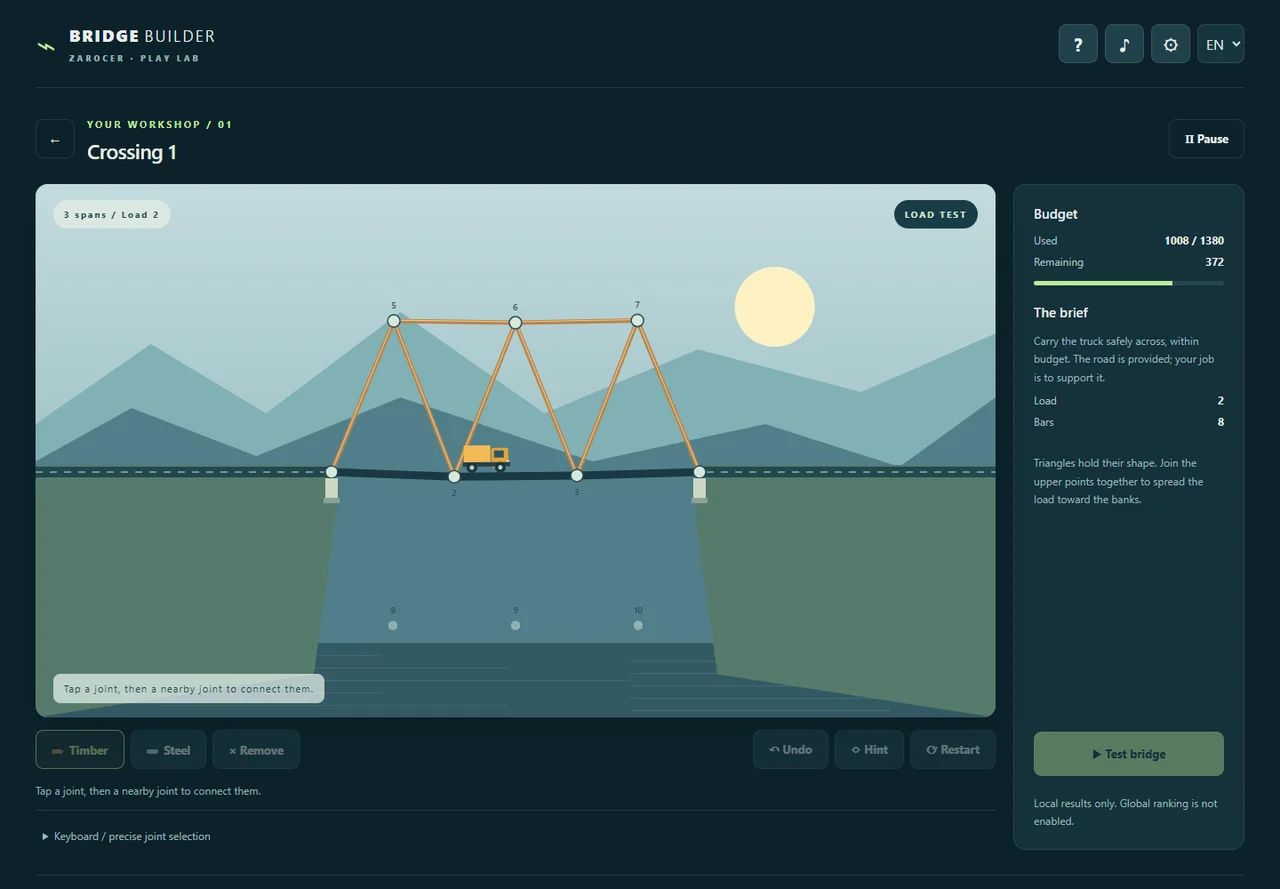Click the "Local results only" note
This screenshot has width=1280, height=889.
[1126, 812]
